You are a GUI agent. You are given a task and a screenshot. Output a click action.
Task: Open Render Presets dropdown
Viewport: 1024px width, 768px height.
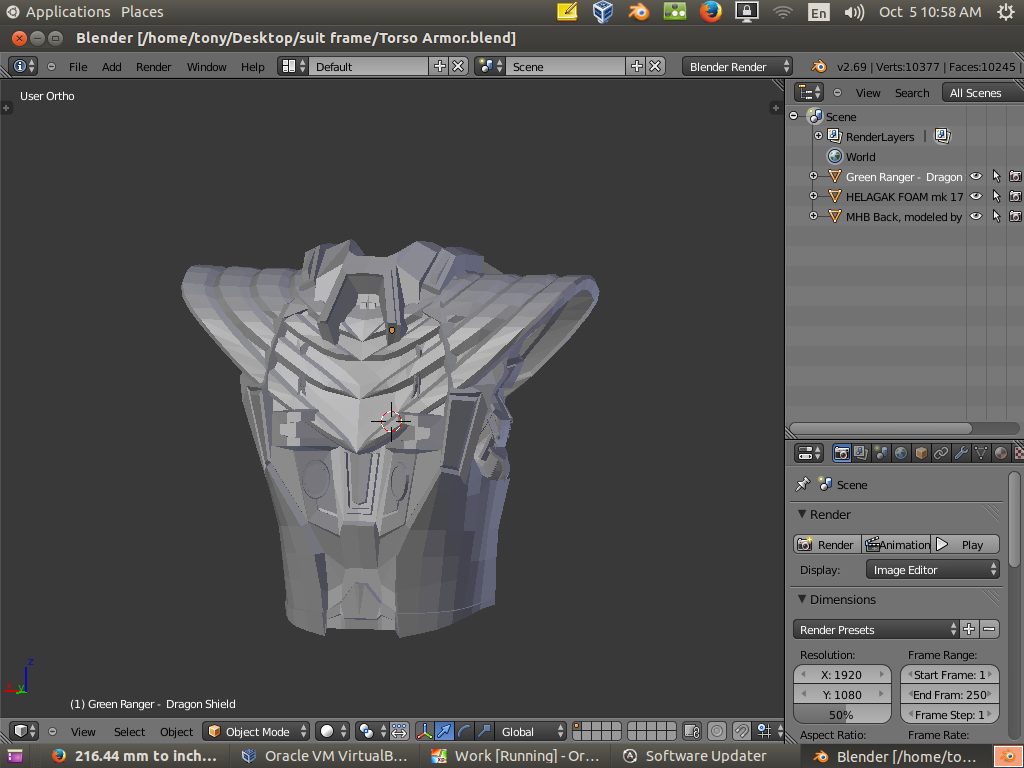coord(876,630)
